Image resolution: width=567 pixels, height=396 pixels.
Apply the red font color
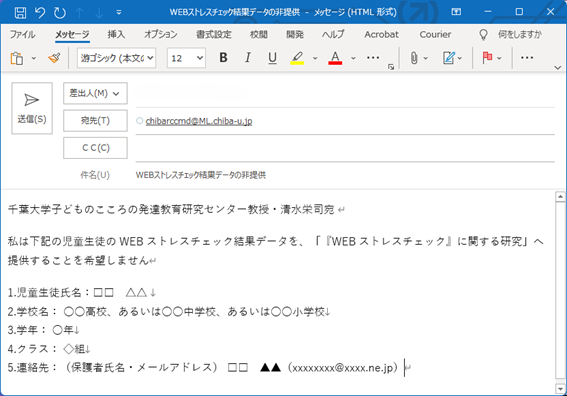click(335, 58)
